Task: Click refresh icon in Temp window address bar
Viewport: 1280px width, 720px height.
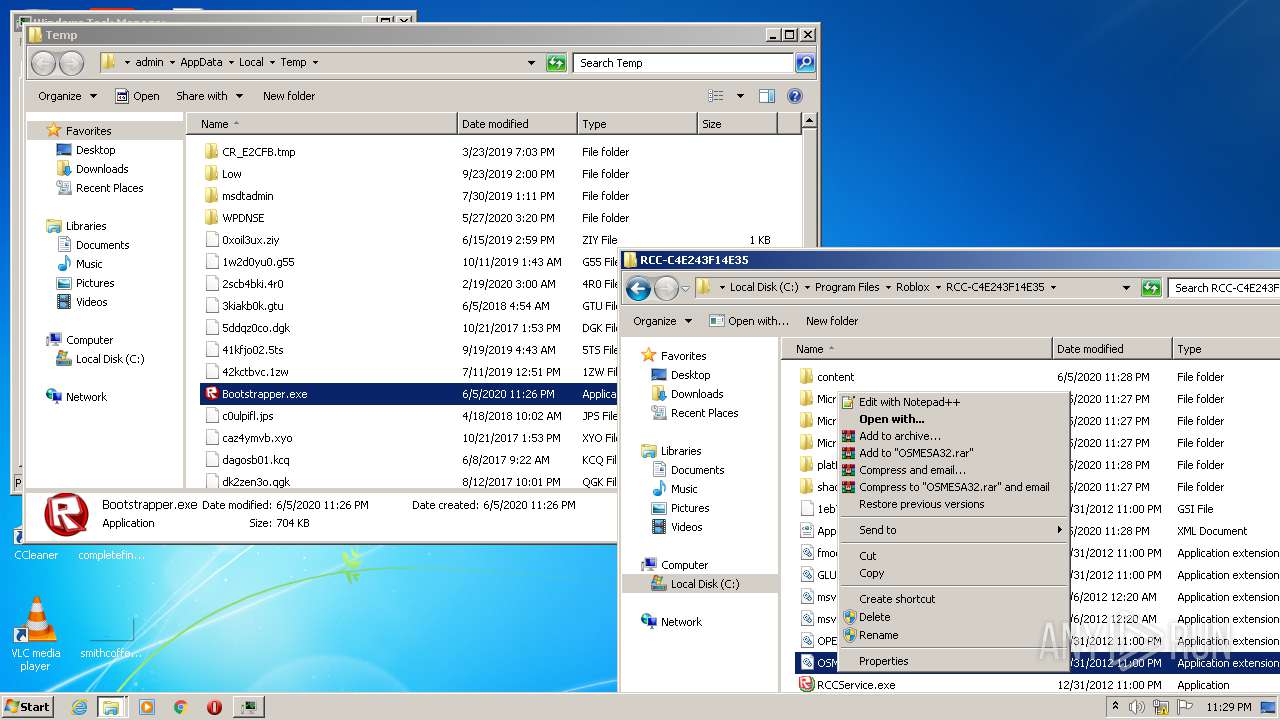Action: pos(556,63)
